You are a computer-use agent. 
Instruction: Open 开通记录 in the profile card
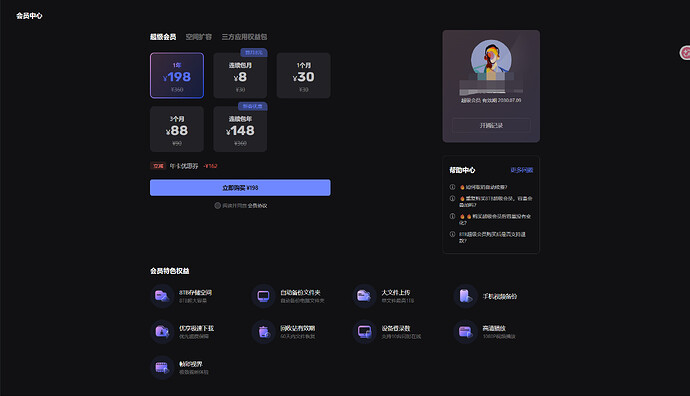click(491, 125)
